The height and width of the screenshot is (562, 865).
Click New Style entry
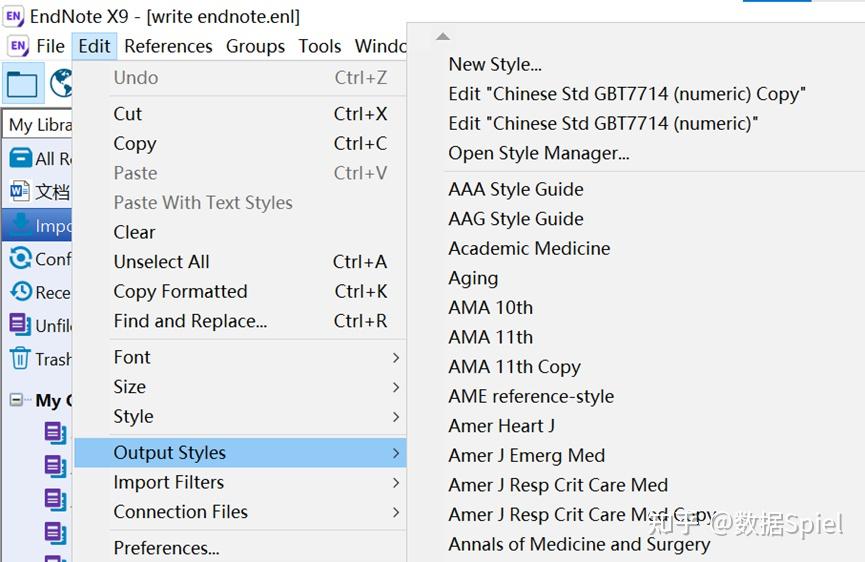click(494, 64)
